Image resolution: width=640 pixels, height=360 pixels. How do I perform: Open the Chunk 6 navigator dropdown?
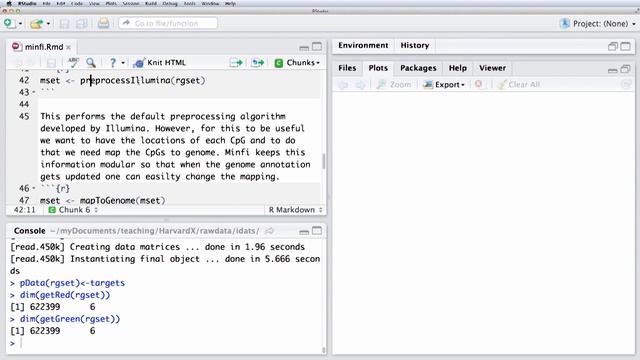[73, 210]
